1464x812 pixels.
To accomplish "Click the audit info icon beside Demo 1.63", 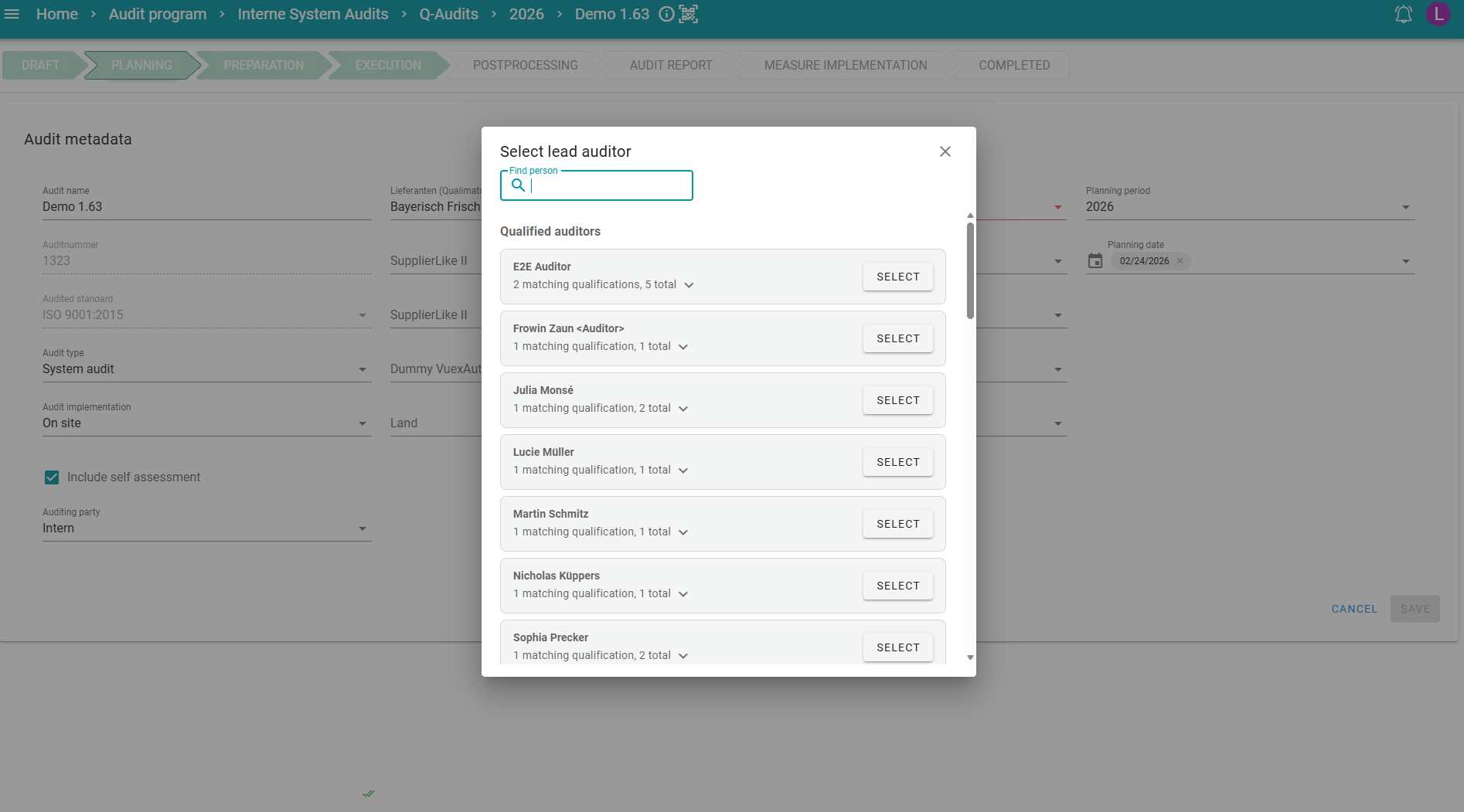I will click(x=666, y=14).
